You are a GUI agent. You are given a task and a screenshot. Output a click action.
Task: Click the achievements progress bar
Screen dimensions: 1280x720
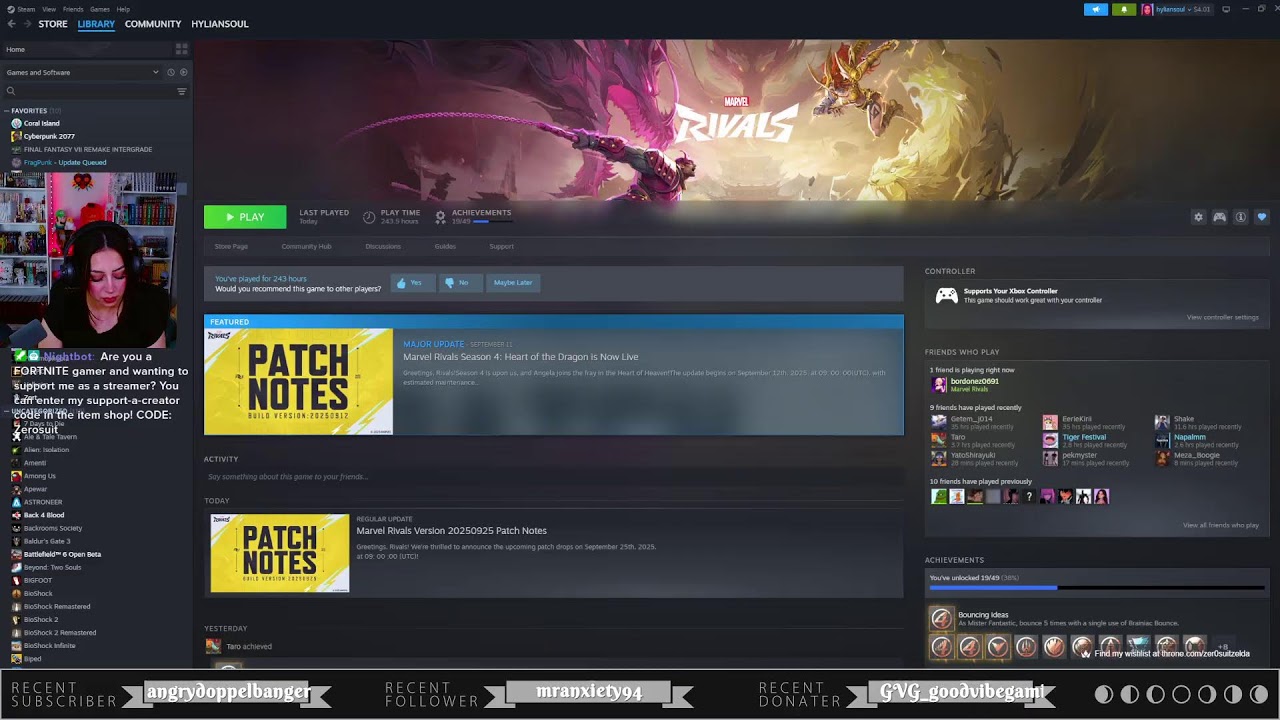(x=1097, y=588)
